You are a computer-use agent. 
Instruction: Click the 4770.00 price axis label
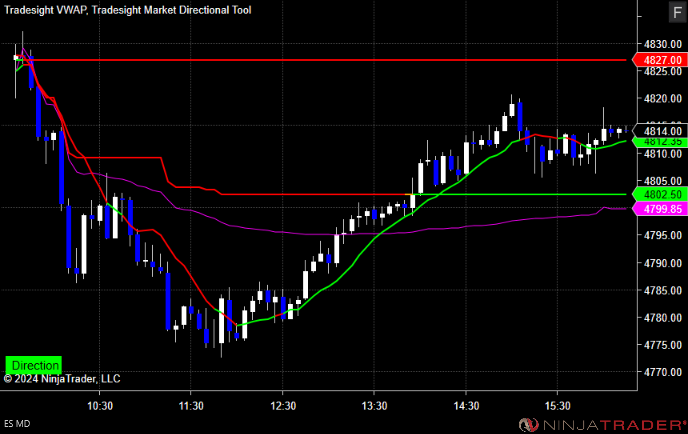pos(663,372)
